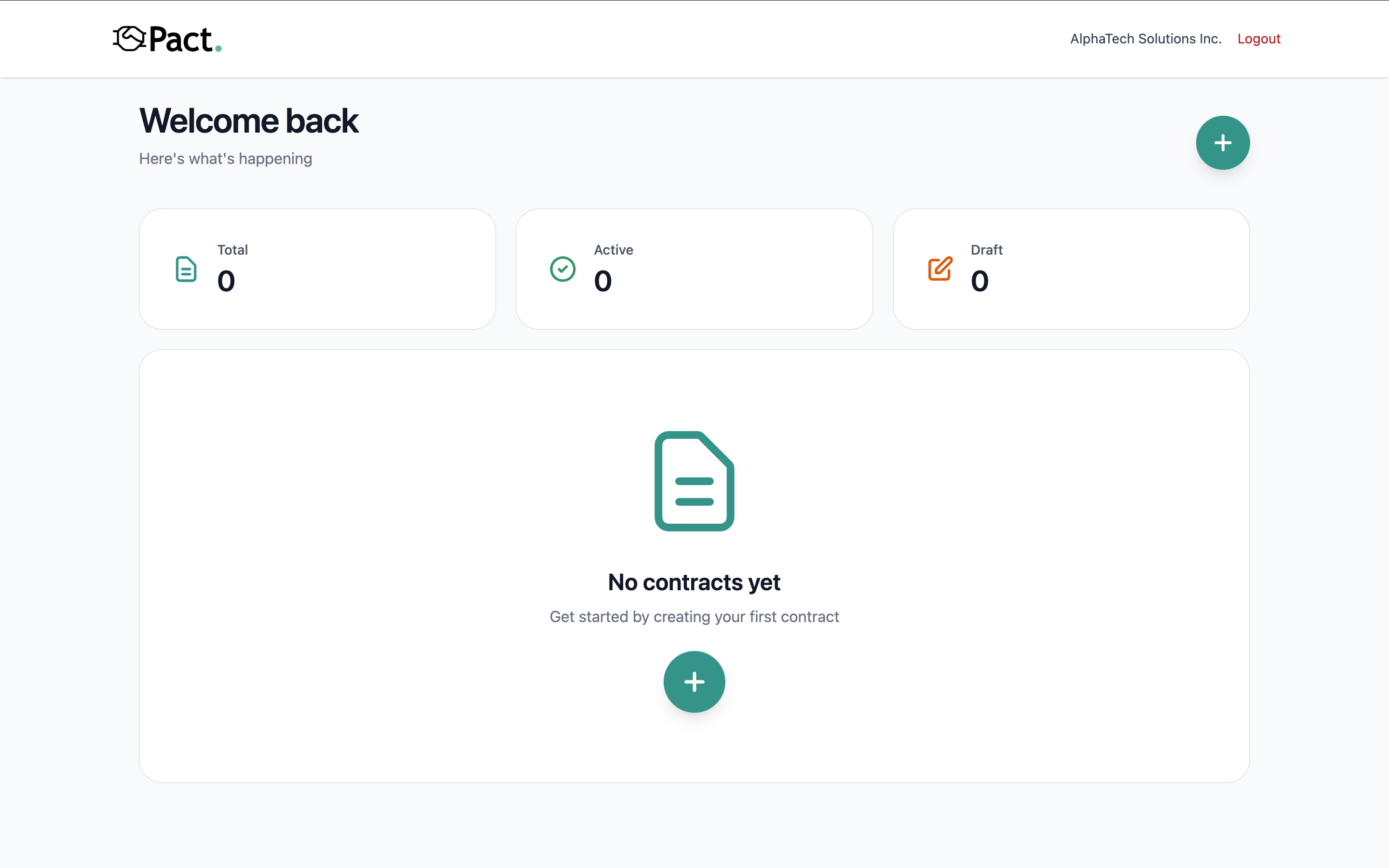
Task: Click the Active count number zero
Action: click(x=603, y=281)
